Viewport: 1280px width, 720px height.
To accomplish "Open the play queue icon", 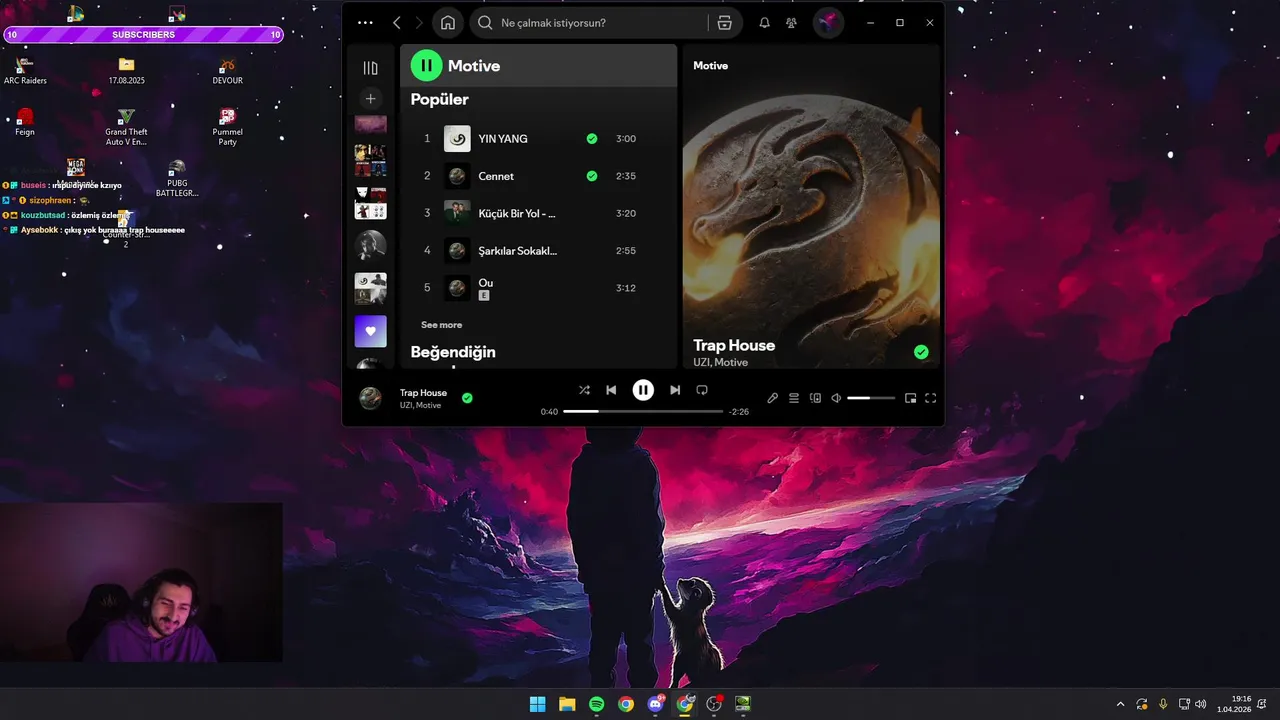I will coord(794,398).
